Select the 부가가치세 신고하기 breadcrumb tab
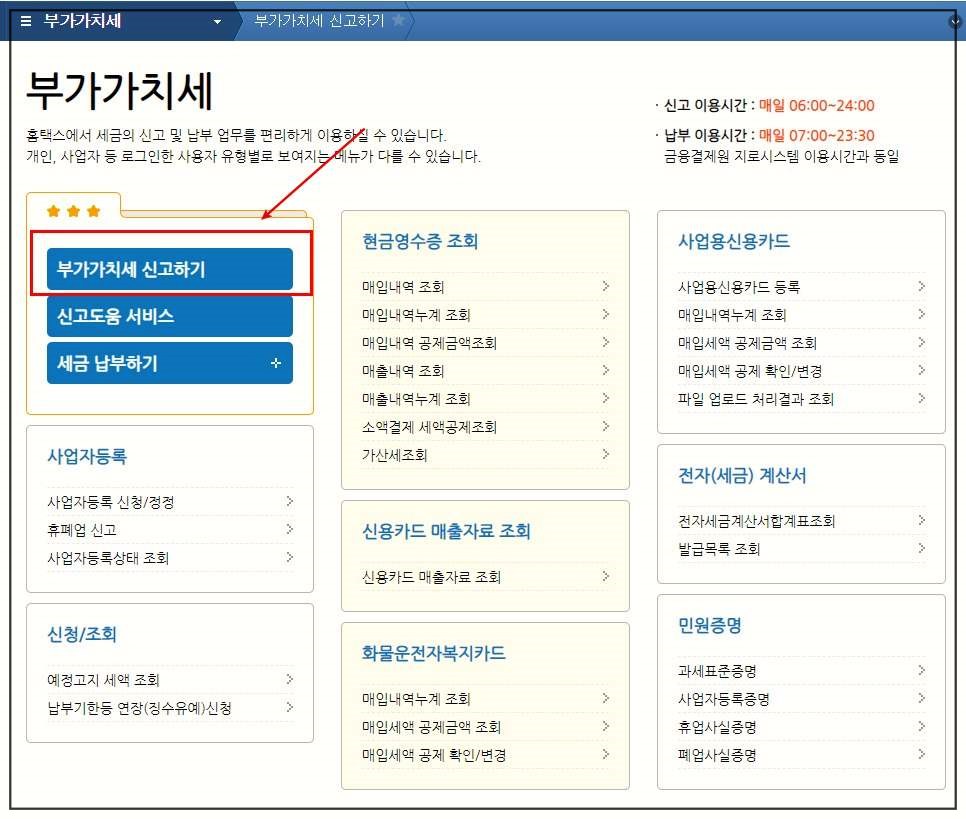This screenshot has width=966, height=819. pyautogui.click(x=319, y=20)
